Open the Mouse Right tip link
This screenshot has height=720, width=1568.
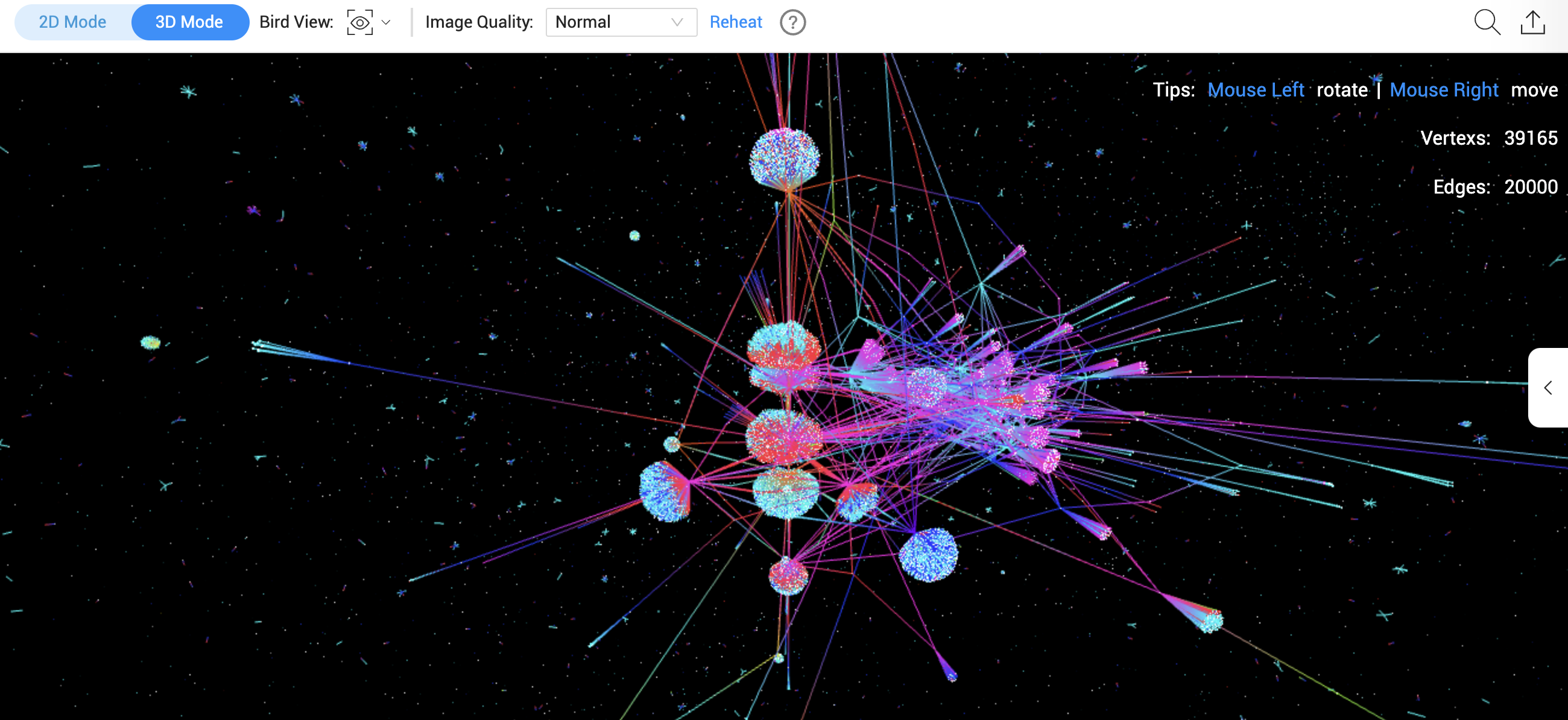[1444, 89]
